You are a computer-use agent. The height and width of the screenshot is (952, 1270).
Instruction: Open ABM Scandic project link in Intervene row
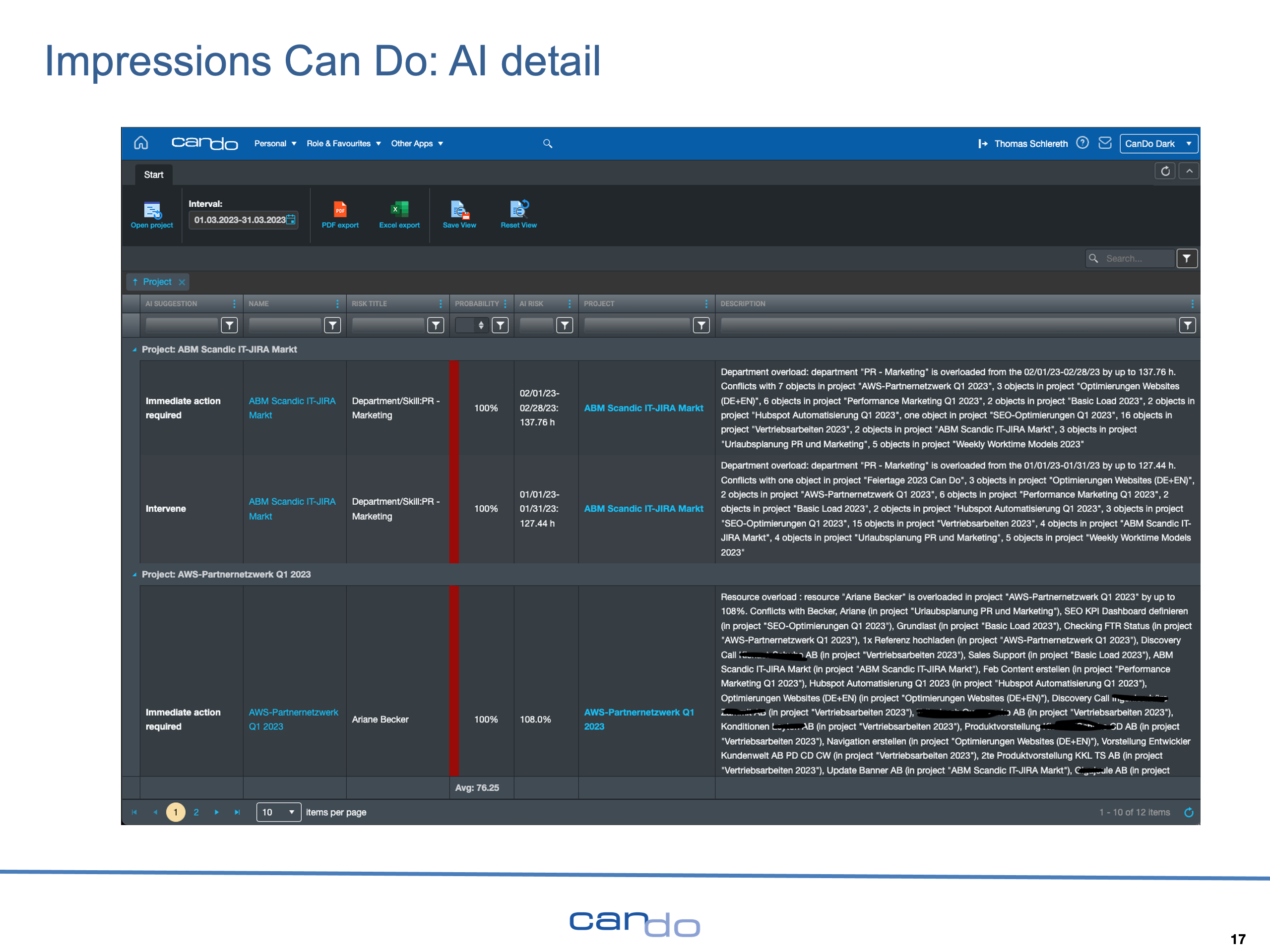click(643, 509)
